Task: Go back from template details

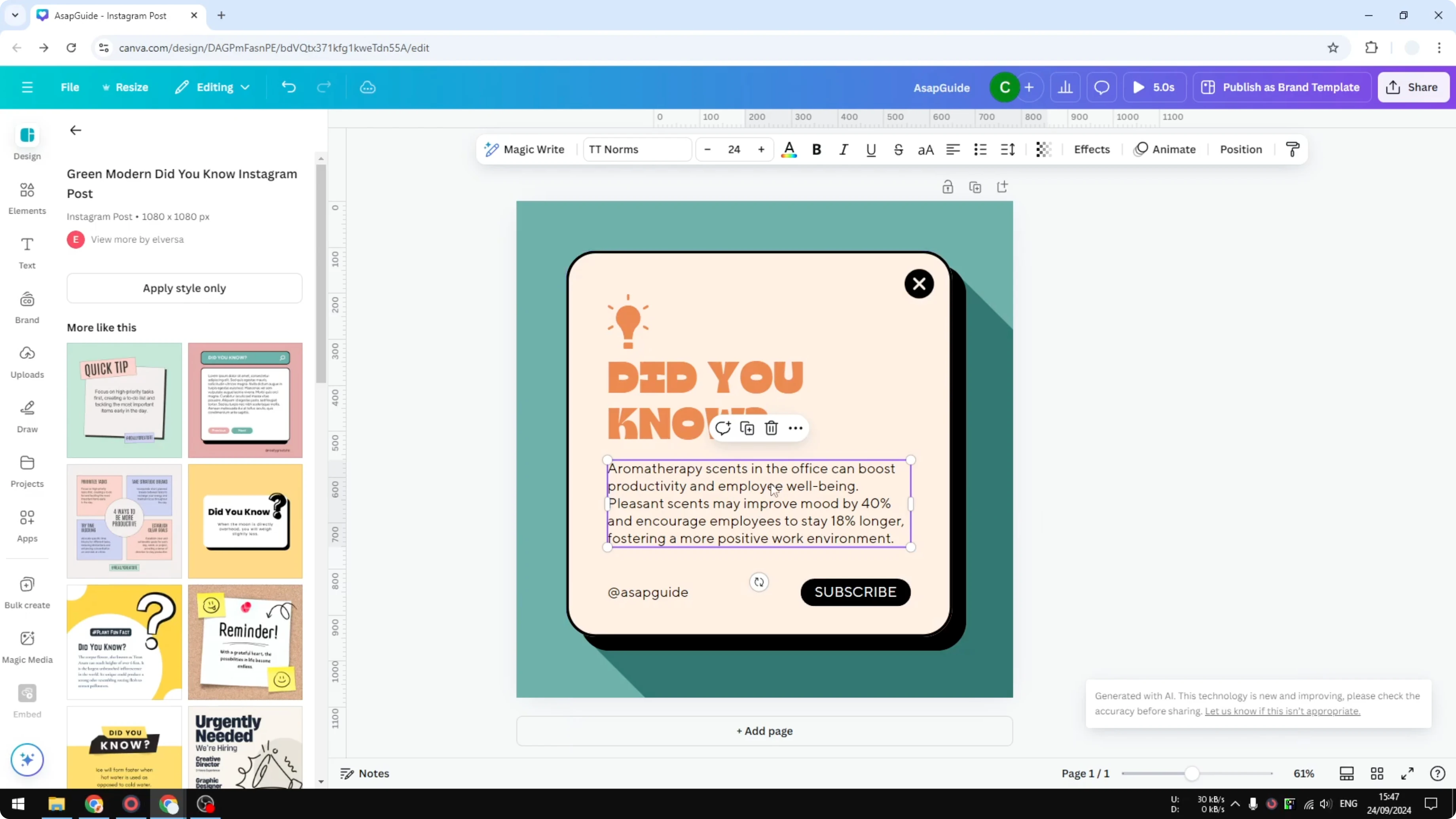Action: pyautogui.click(x=75, y=130)
